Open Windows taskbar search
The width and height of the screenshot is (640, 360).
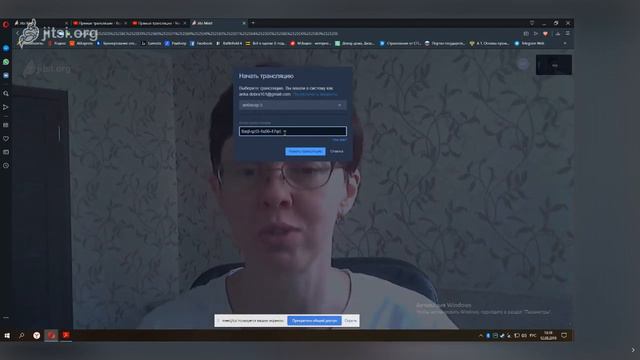(x=21, y=336)
